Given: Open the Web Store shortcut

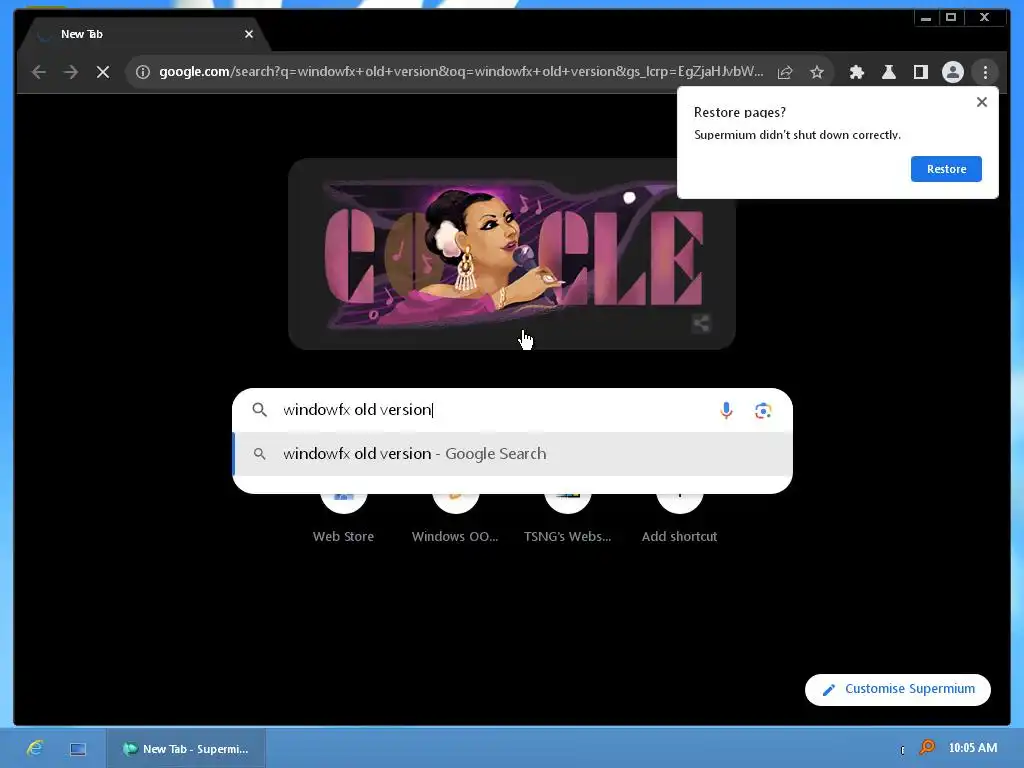Looking at the screenshot, I should (x=344, y=517).
